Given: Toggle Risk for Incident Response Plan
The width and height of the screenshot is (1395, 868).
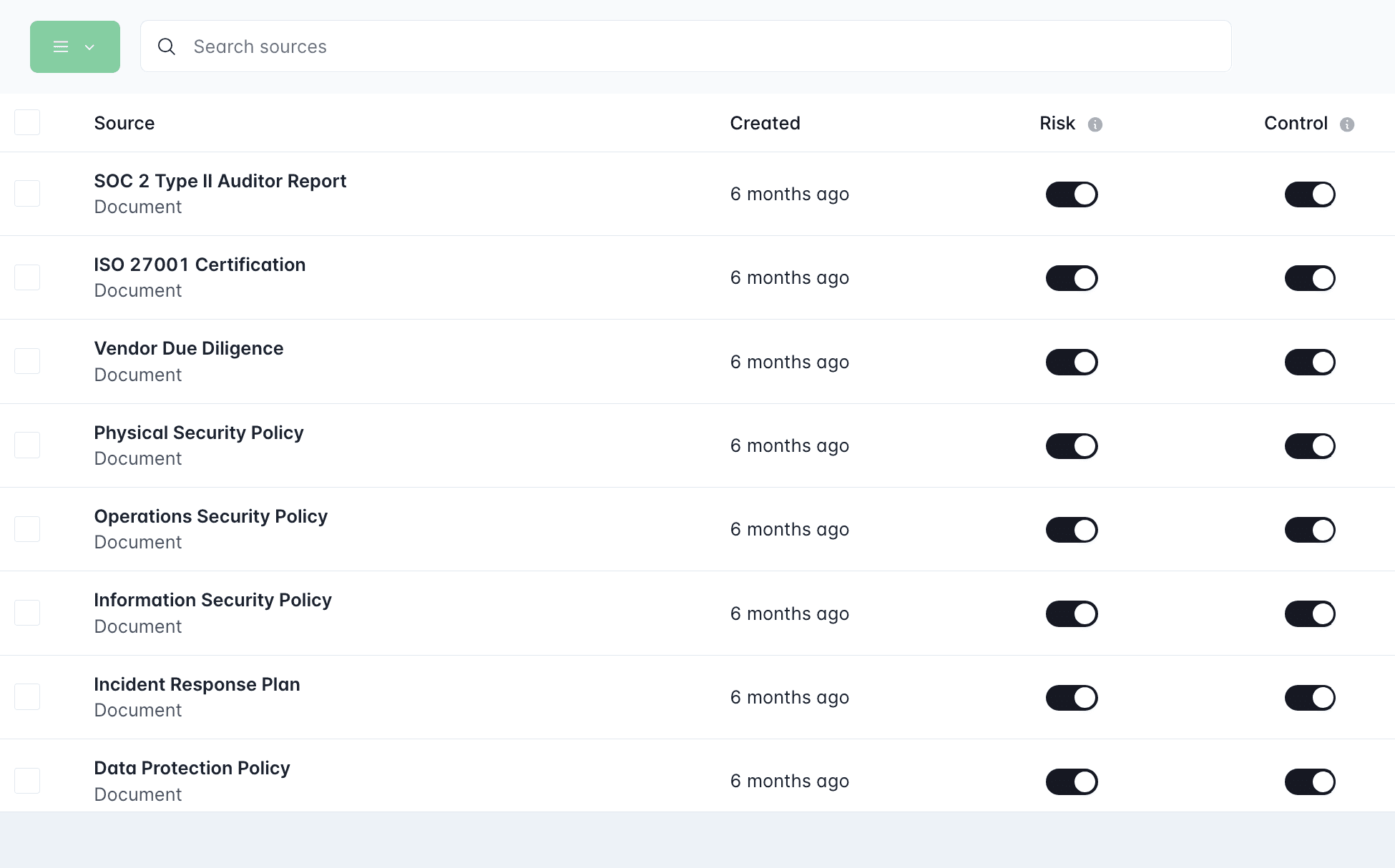Looking at the screenshot, I should pos(1071,697).
